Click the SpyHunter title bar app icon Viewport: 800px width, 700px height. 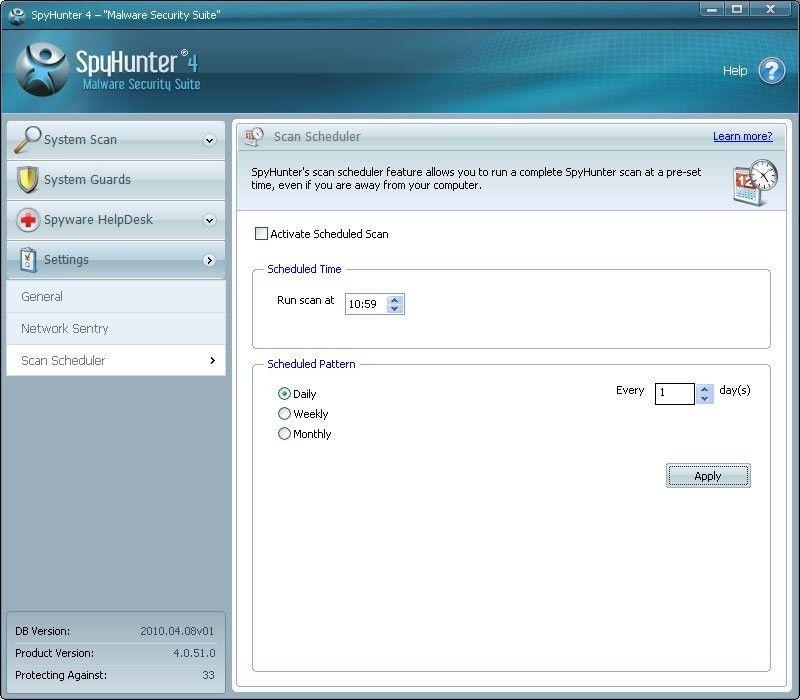tap(17, 15)
